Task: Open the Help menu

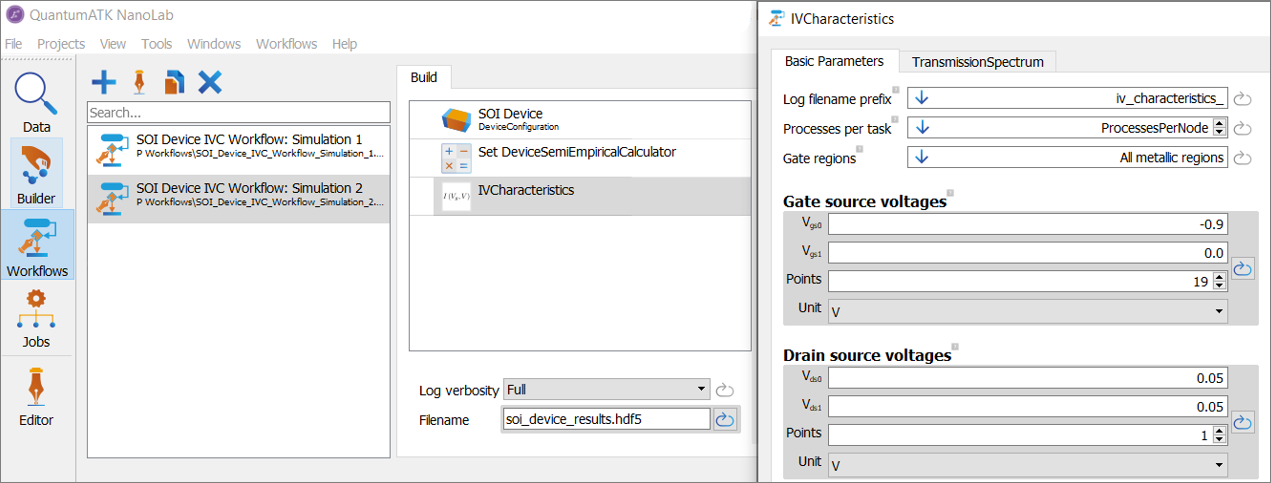Action: (344, 44)
